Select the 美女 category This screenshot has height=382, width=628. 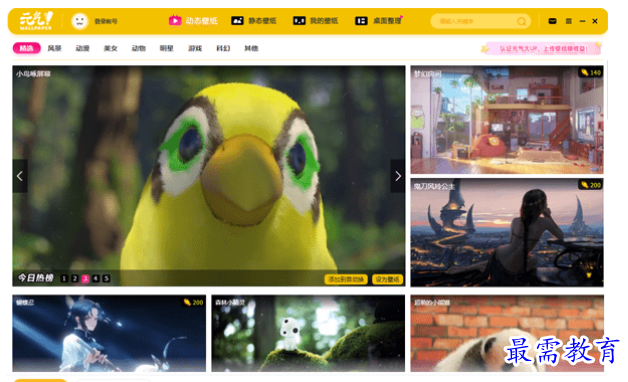pos(111,48)
